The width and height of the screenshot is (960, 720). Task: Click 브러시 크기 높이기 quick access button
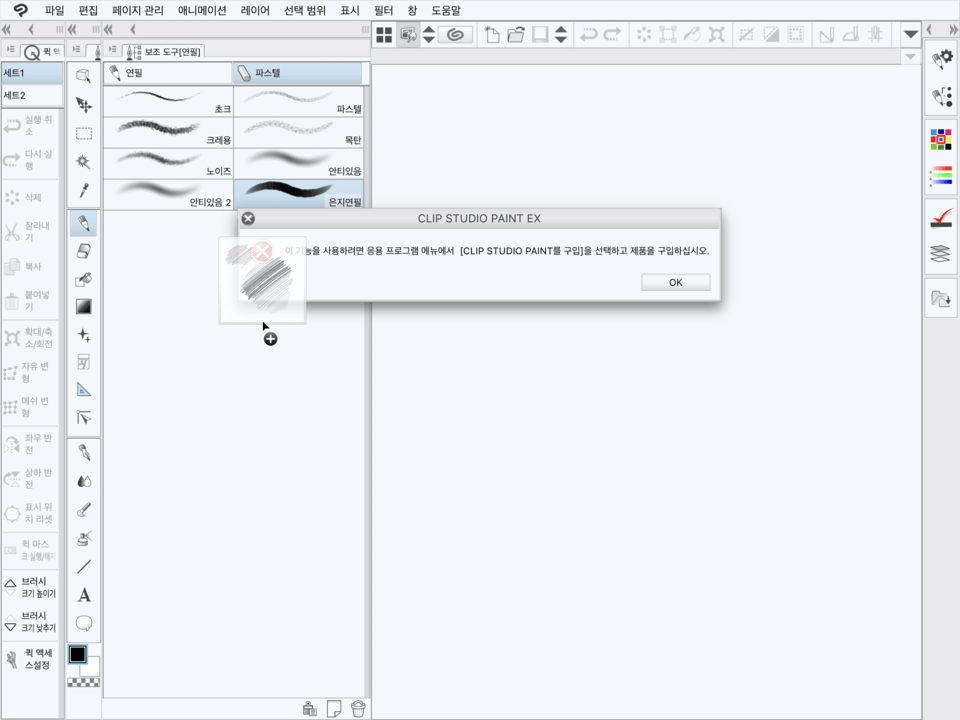click(32, 587)
